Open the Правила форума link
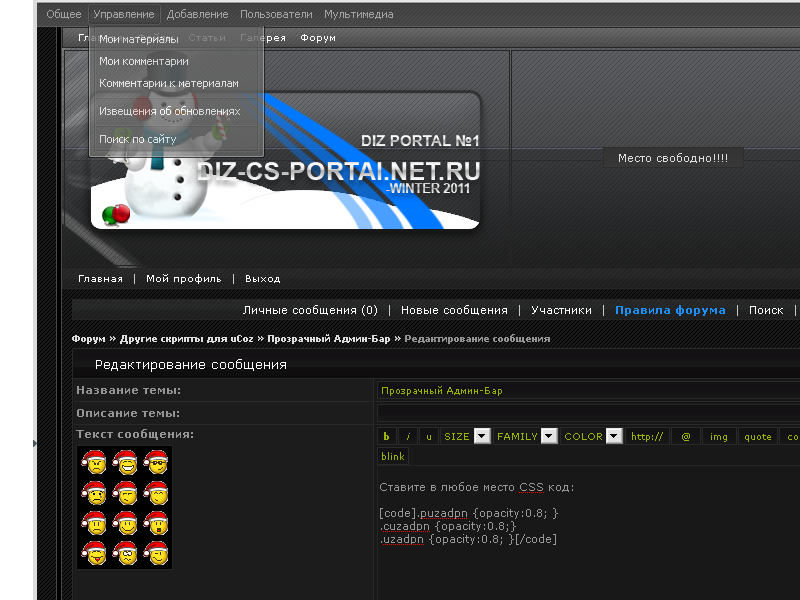 (670, 310)
